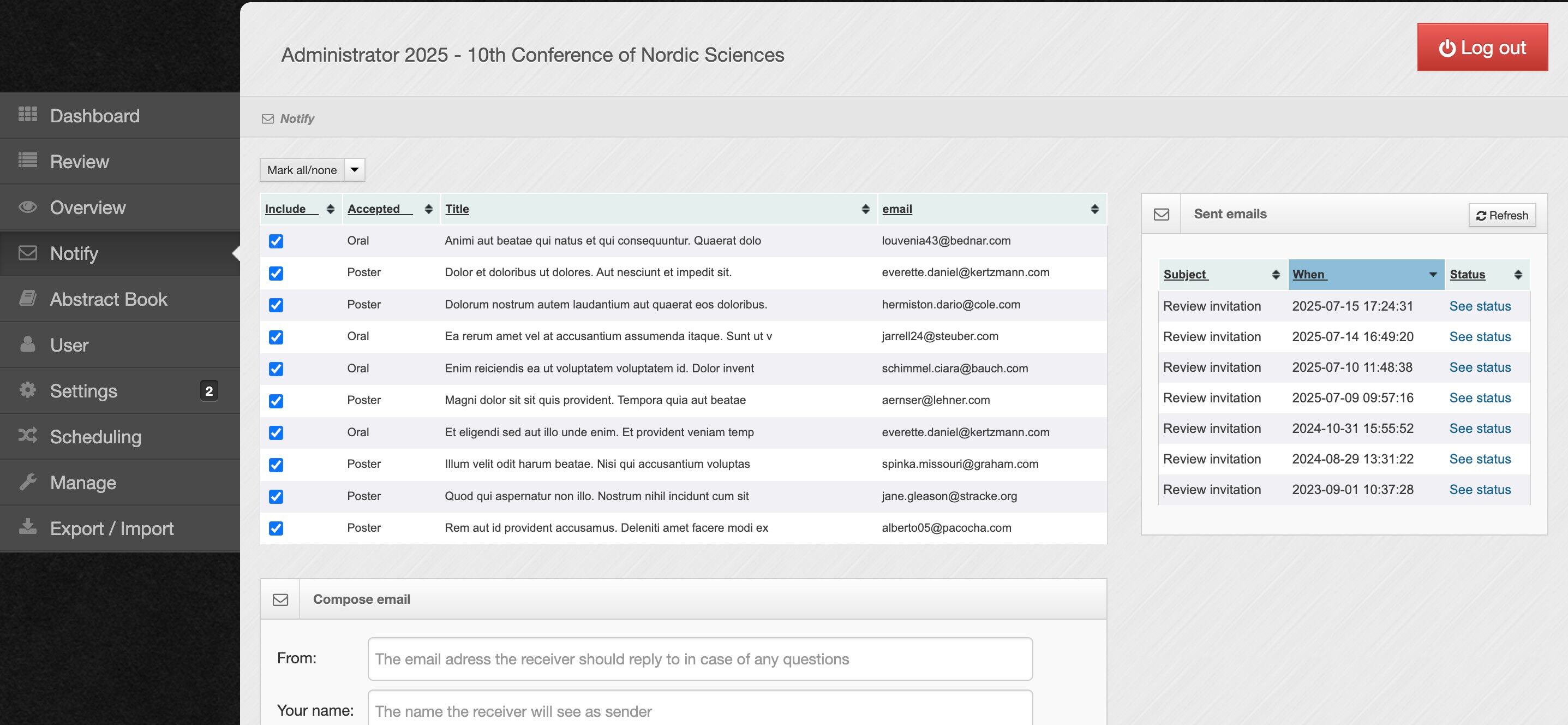Screen dimensions: 1568x725
Task: Click the Scheduling shuffle icon
Action: [x=27, y=436]
